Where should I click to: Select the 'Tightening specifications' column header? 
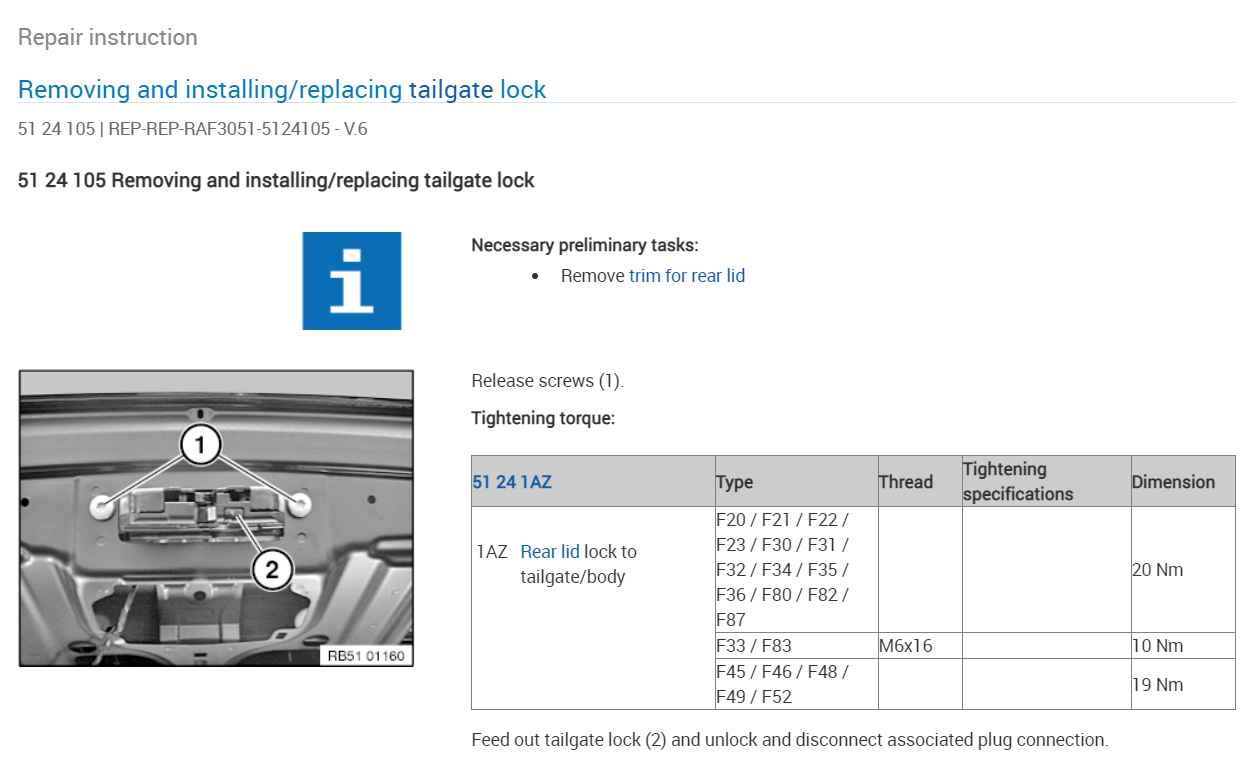pos(1018,481)
